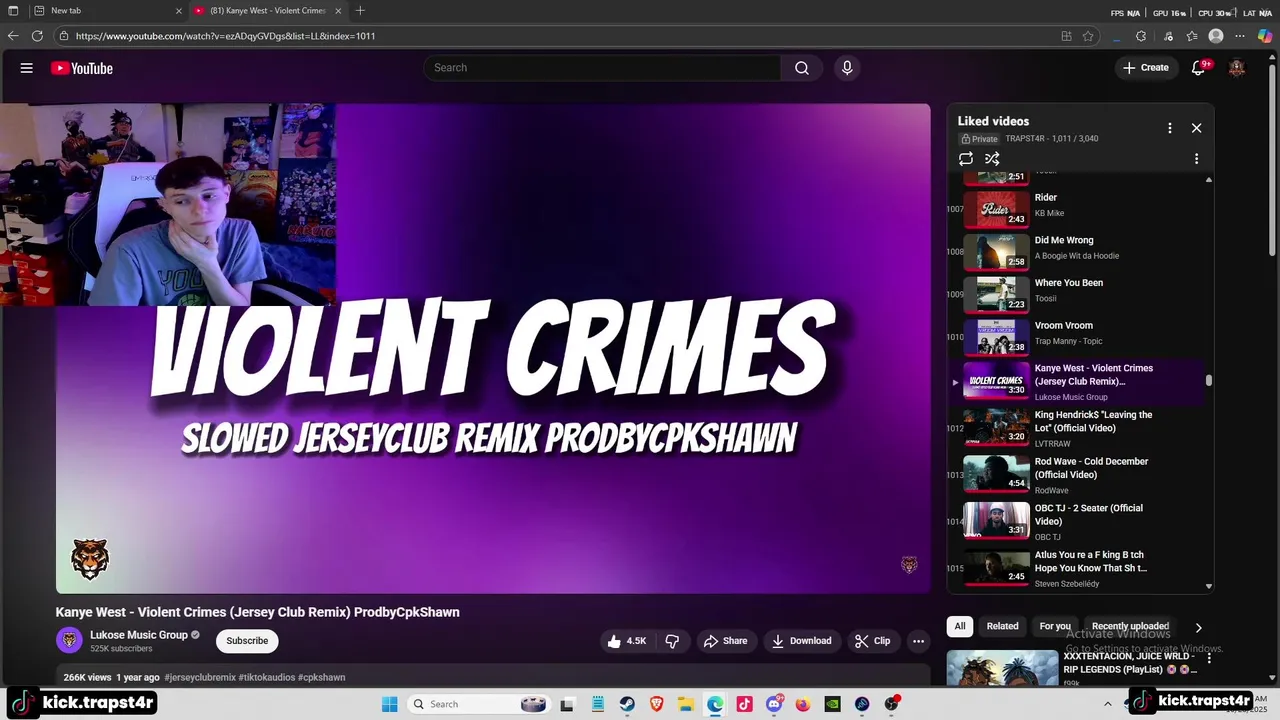
Task: Click the Create button
Action: pos(1146,68)
